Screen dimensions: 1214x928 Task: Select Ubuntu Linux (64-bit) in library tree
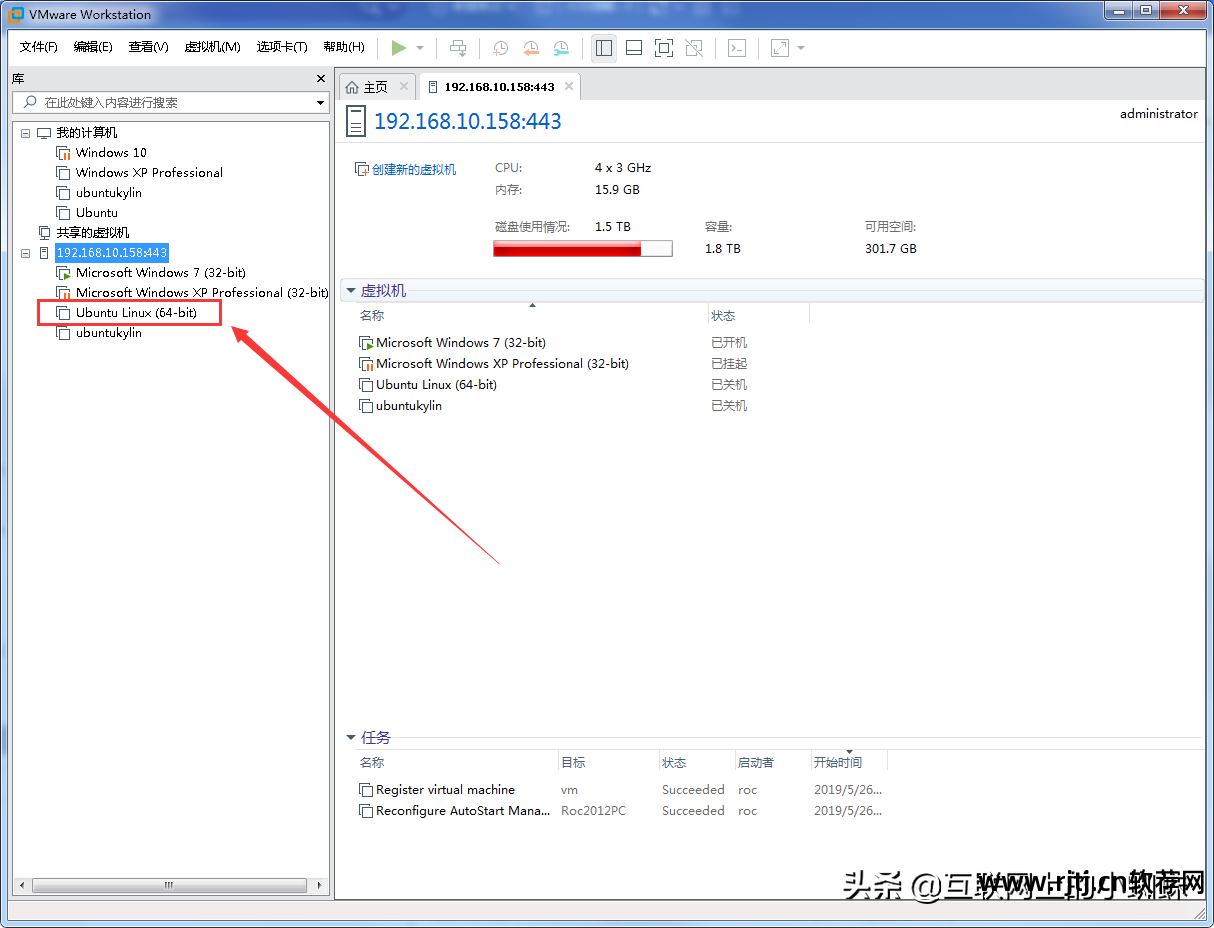(x=136, y=313)
